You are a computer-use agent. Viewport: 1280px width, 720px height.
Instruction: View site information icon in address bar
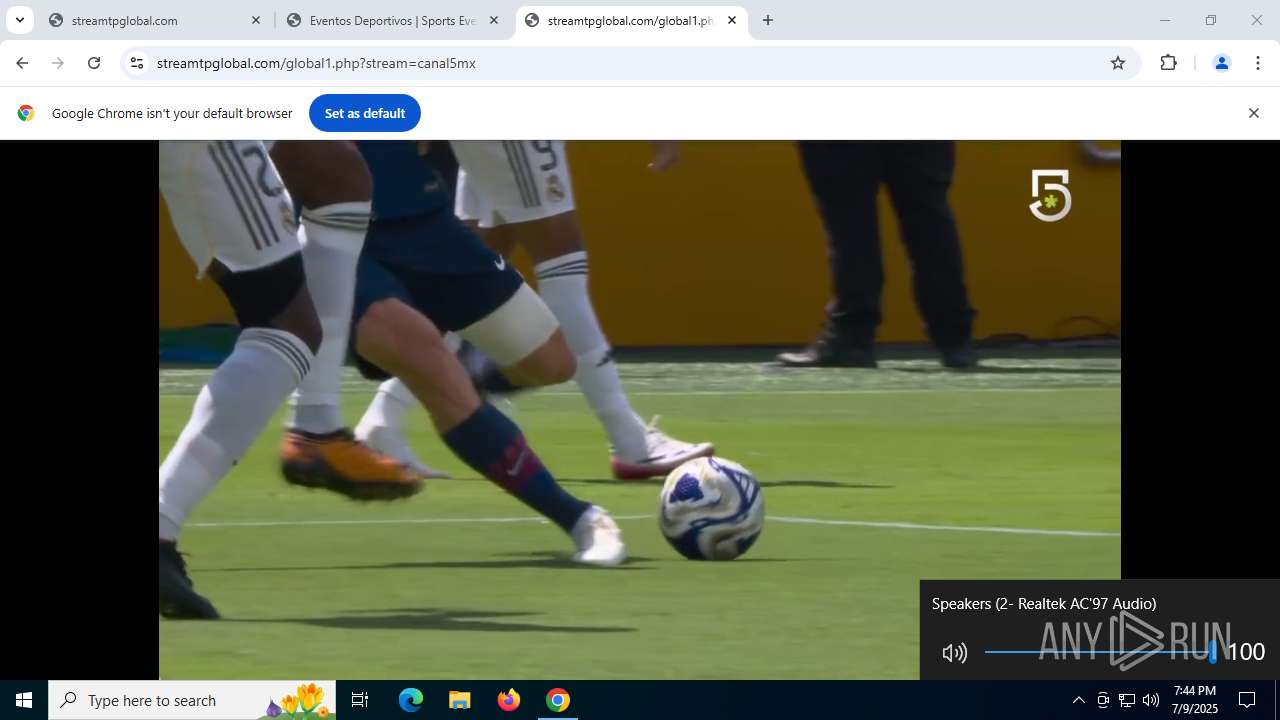[137, 63]
